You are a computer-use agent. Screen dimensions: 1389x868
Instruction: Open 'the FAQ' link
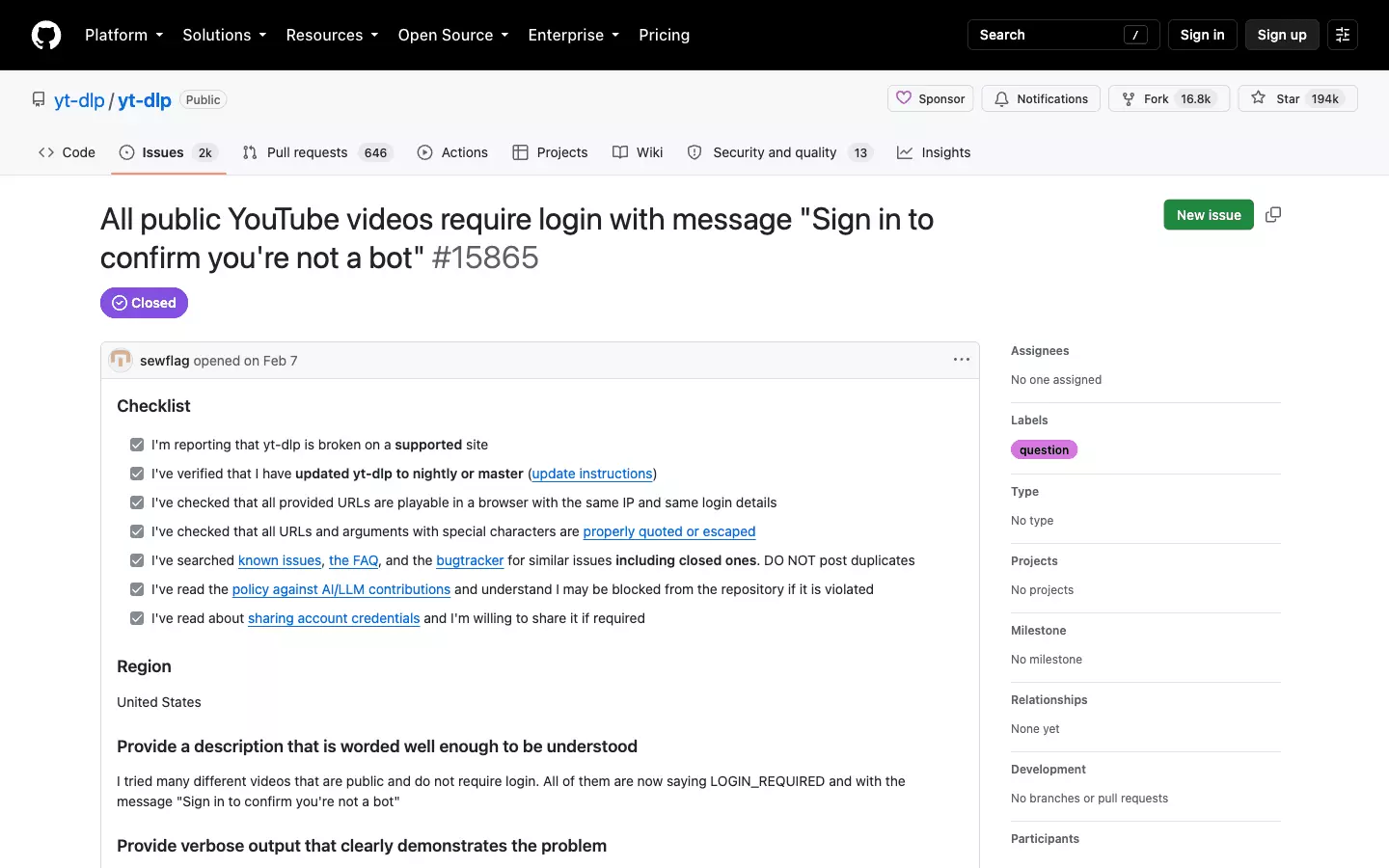click(354, 560)
